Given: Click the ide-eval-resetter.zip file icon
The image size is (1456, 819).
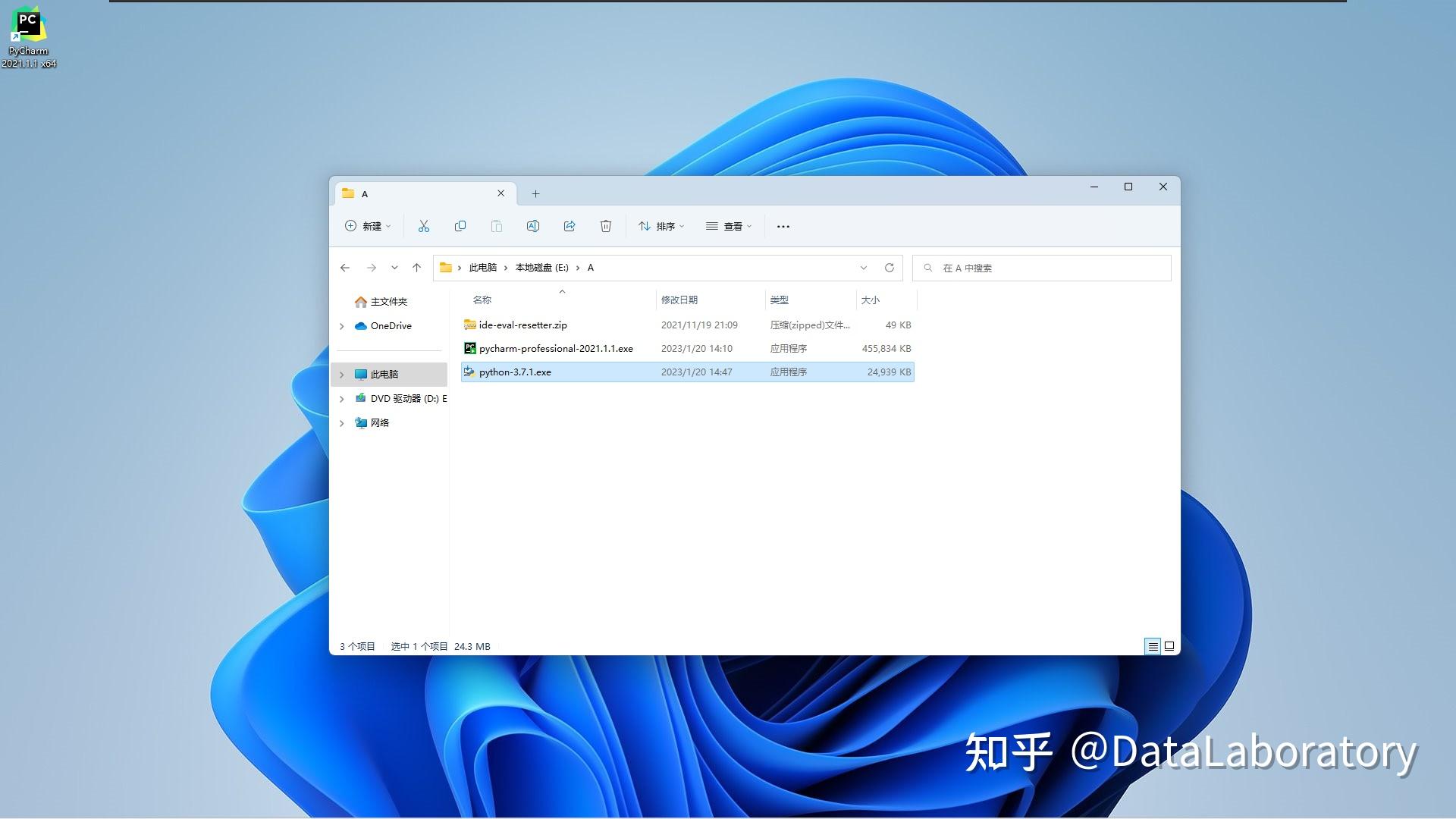Looking at the screenshot, I should click(469, 325).
